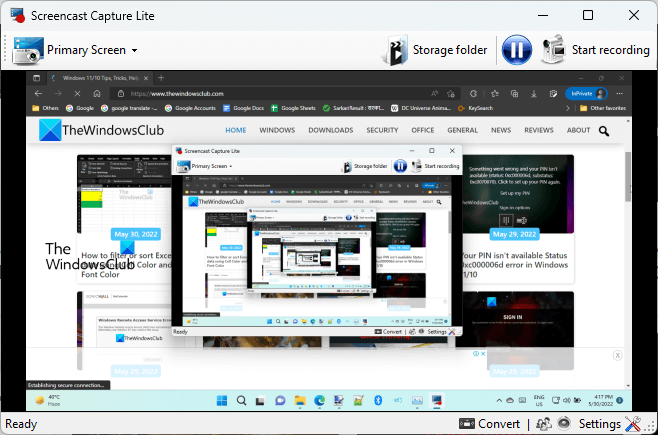Select DOWNLOADS in TheWindowsClub navigation
Image resolution: width=658 pixels, height=435 pixels.
click(x=331, y=130)
